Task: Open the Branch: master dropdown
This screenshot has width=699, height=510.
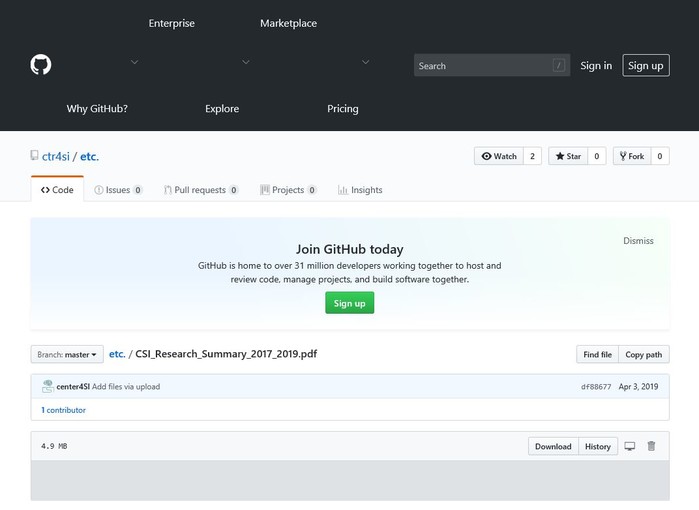Action: click(67, 354)
